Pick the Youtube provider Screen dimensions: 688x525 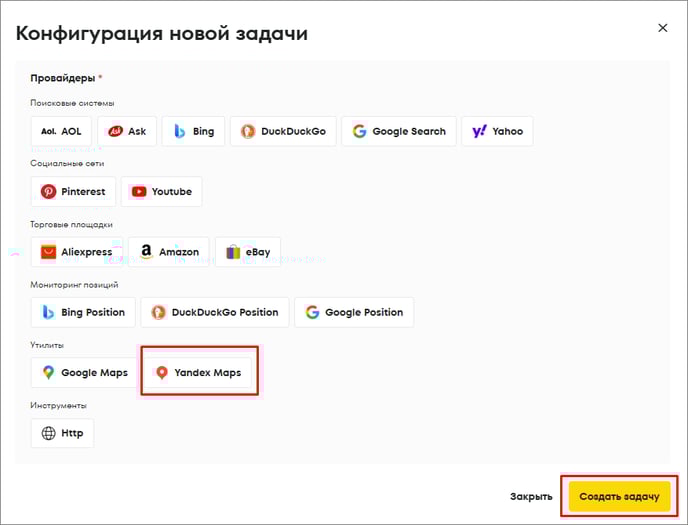point(161,192)
